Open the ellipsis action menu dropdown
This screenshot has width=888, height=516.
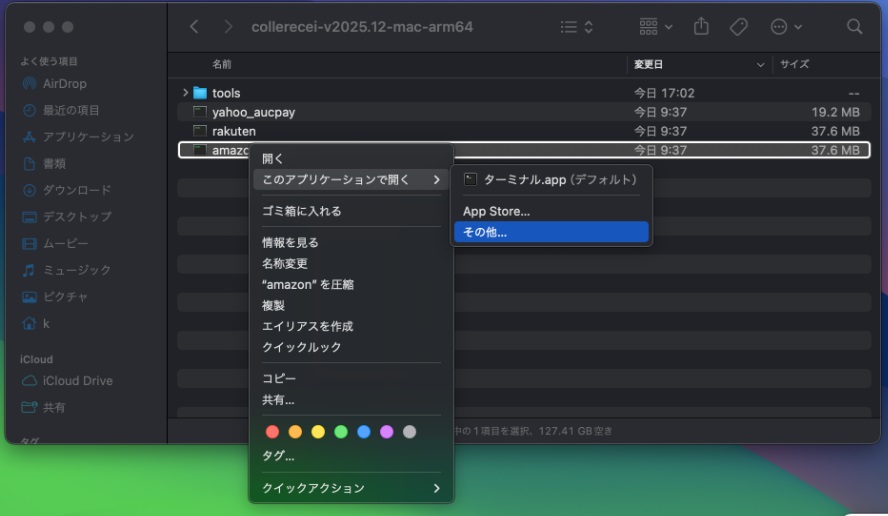[x=785, y=27]
